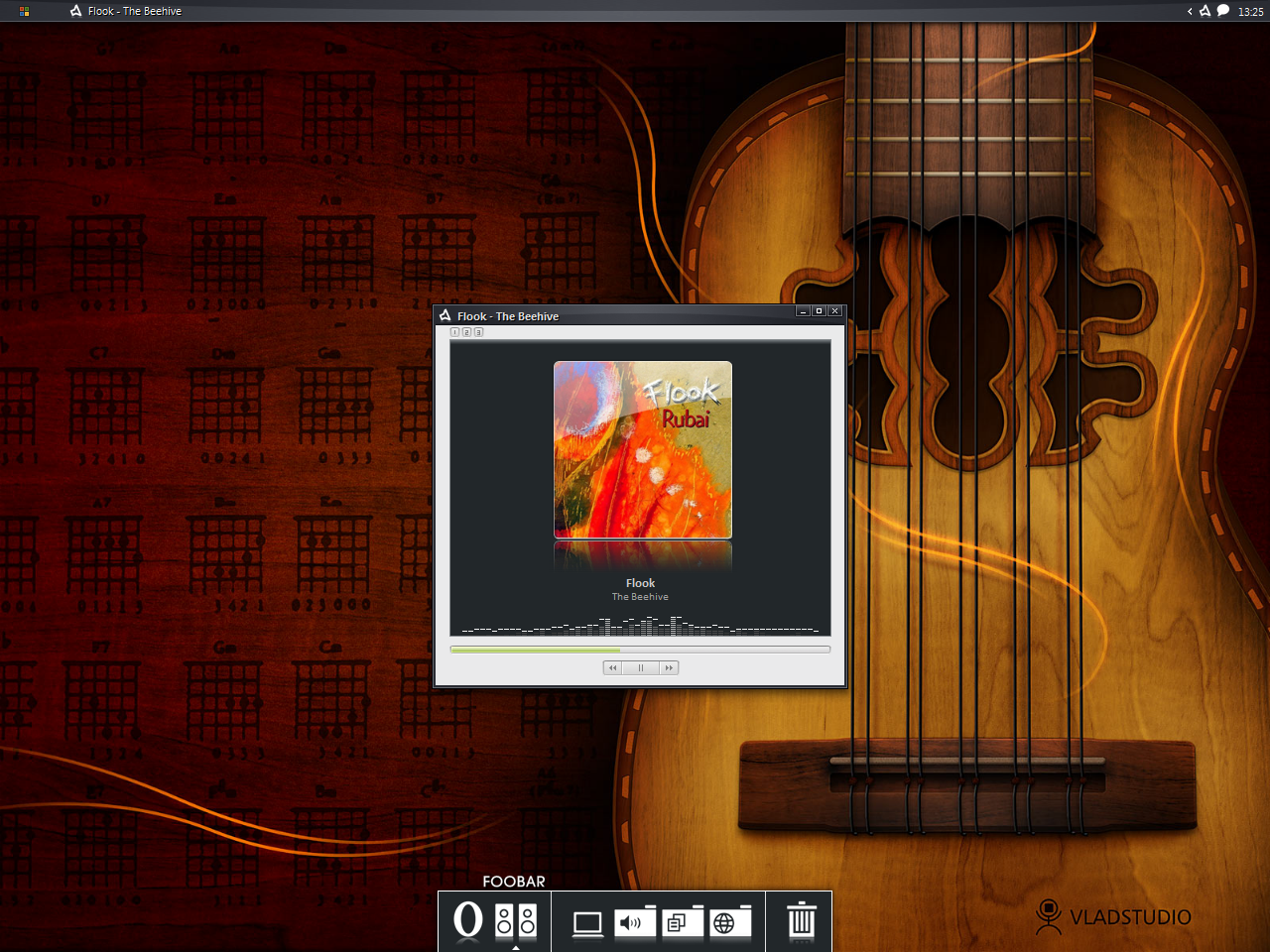Open the documents folder in the dock
This screenshot has height=952, width=1270.
(683, 922)
